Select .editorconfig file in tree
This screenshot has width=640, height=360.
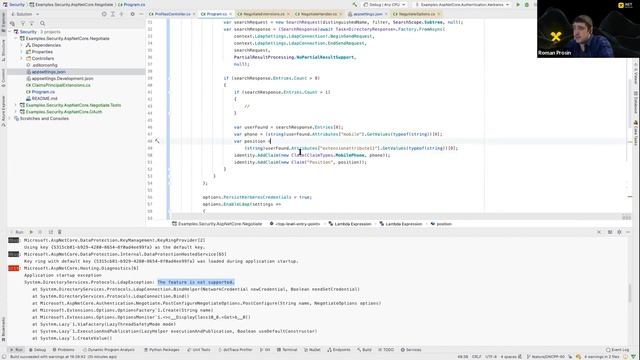tap(42, 65)
